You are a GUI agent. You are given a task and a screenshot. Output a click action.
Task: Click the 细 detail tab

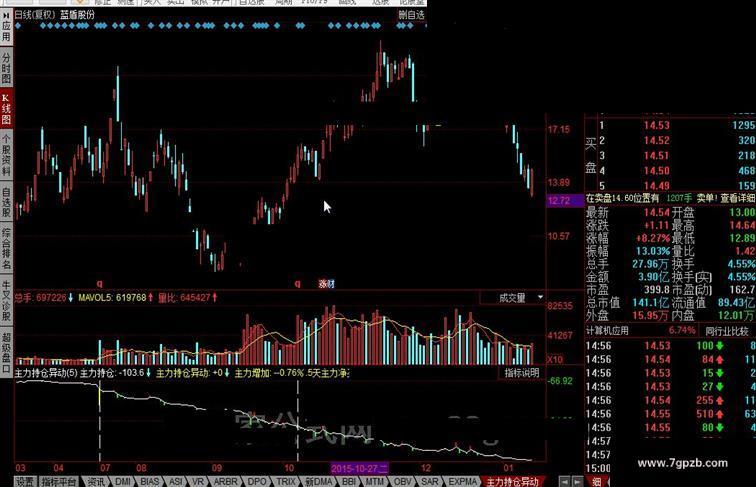597,481
